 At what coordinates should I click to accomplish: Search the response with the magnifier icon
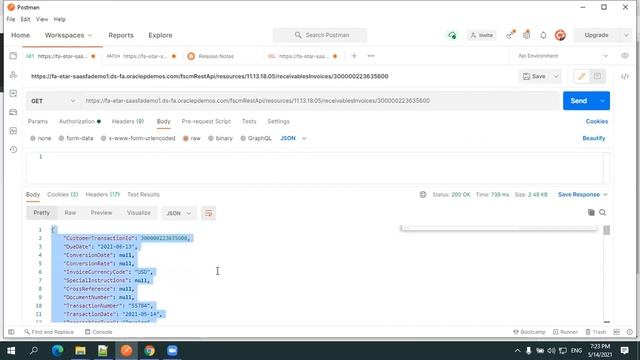602,212
